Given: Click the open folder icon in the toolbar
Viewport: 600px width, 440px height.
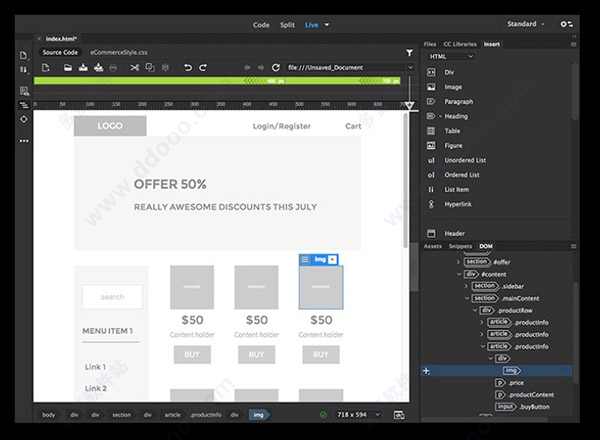Looking at the screenshot, I should tap(68, 68).
